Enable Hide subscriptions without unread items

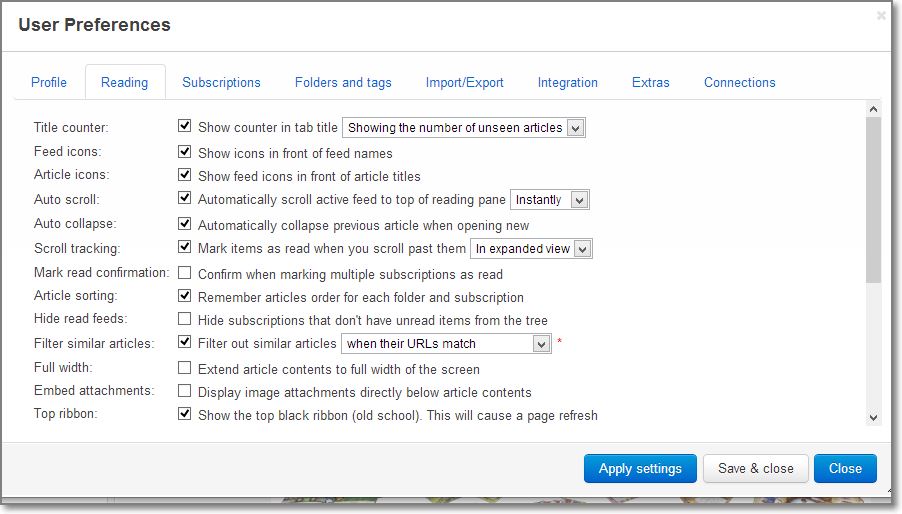click(184, 319)
